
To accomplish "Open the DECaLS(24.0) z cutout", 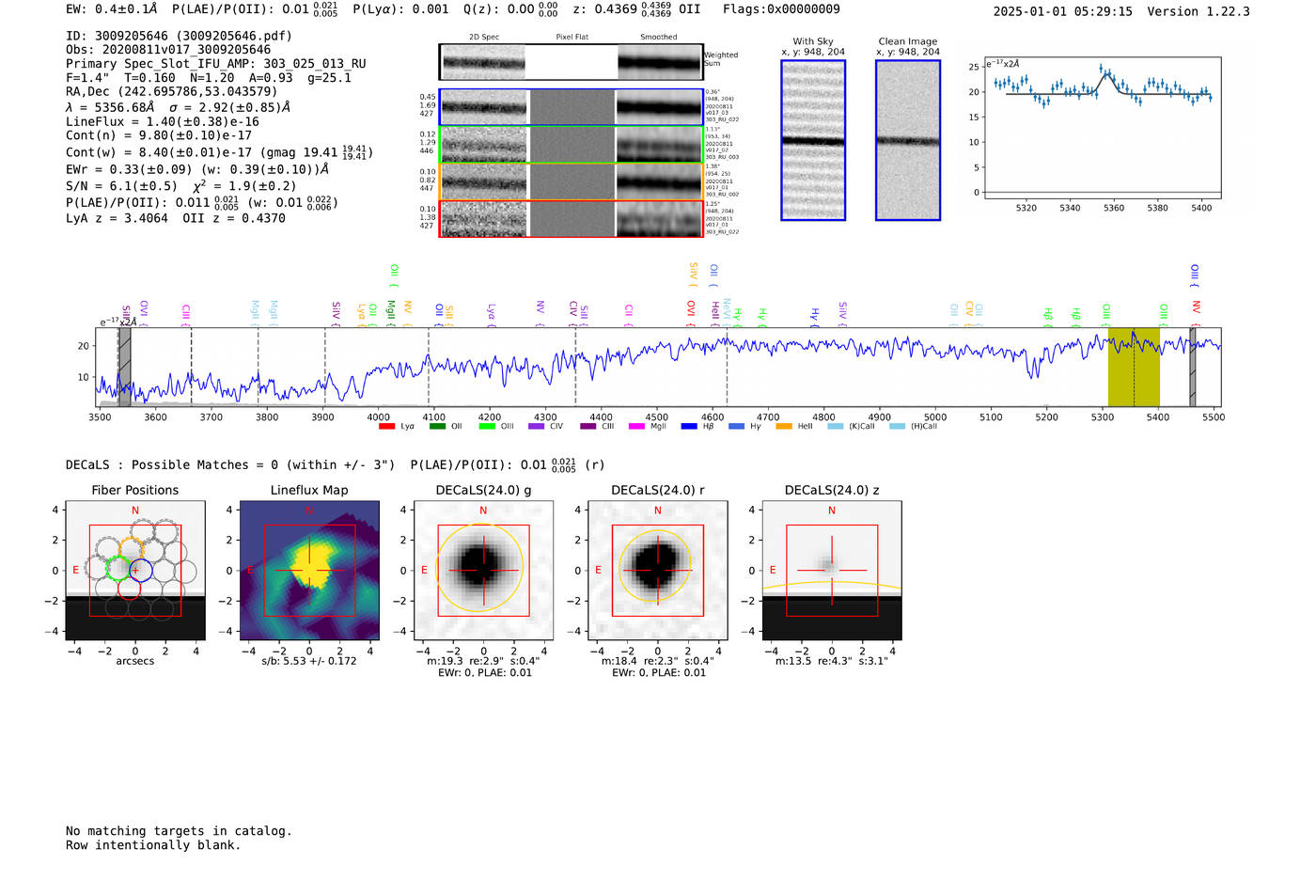I will tap(832, 571).
